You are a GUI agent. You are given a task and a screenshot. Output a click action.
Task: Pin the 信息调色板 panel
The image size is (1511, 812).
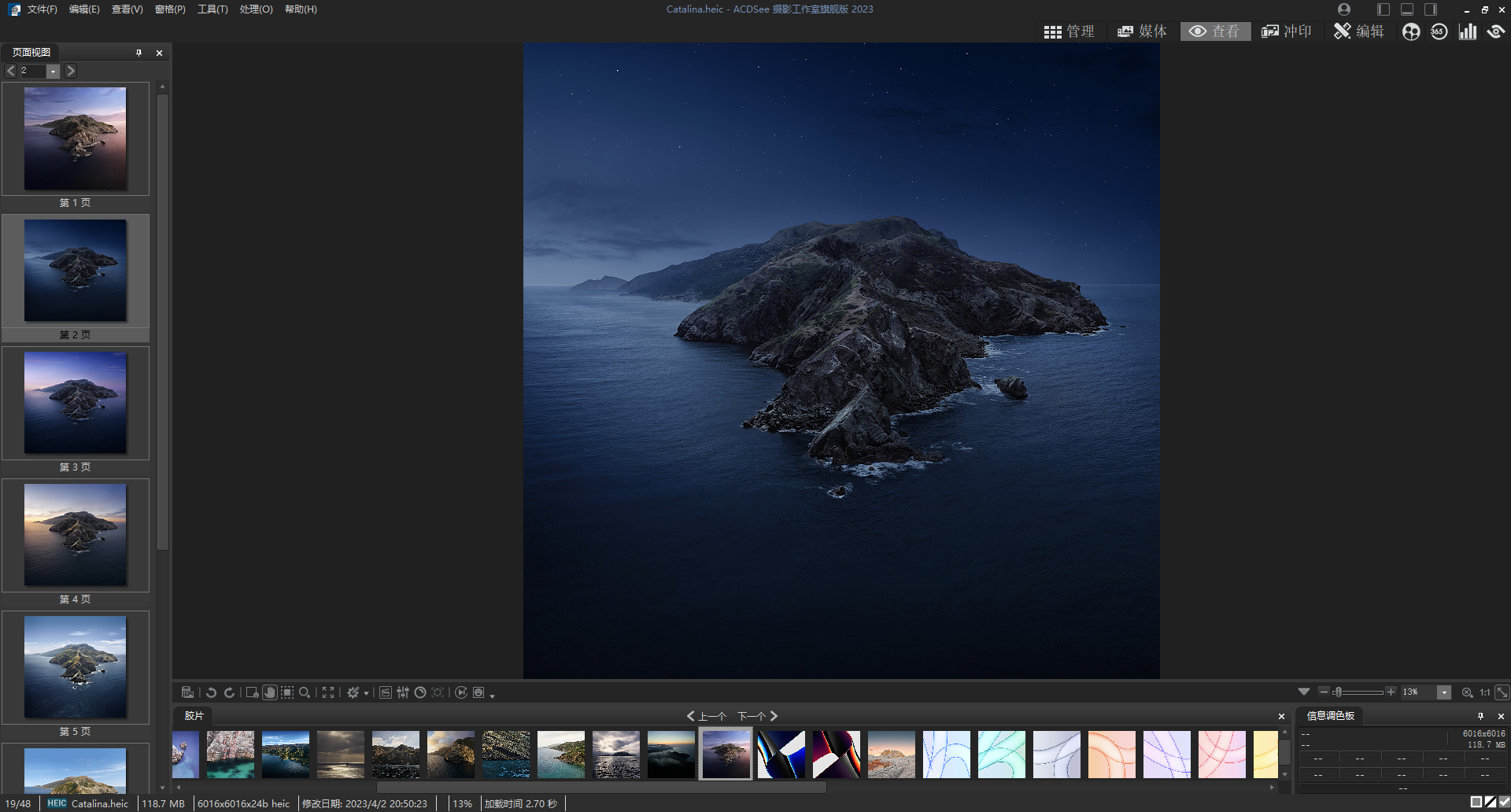(1480, 716)
